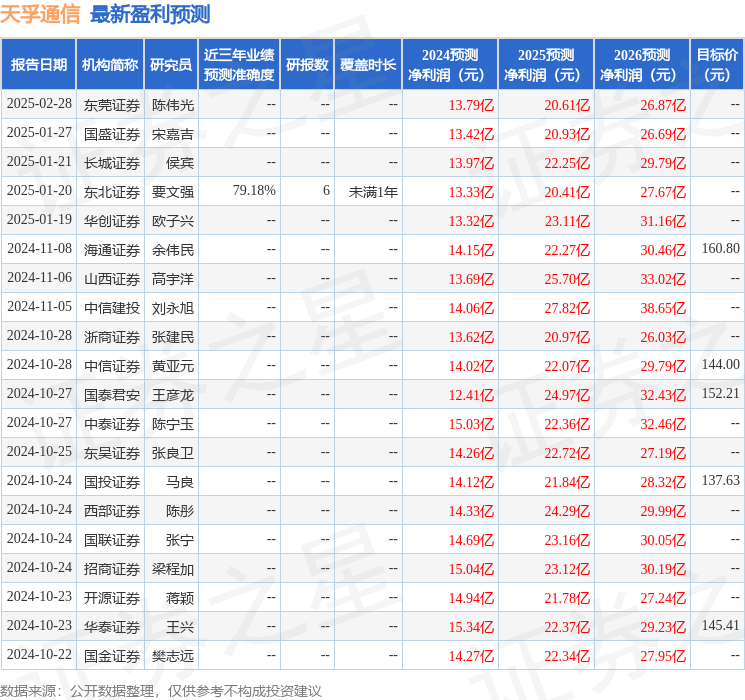Click the 2024预测净利润 header
745x700 pixels.
(x=450, y=65)
